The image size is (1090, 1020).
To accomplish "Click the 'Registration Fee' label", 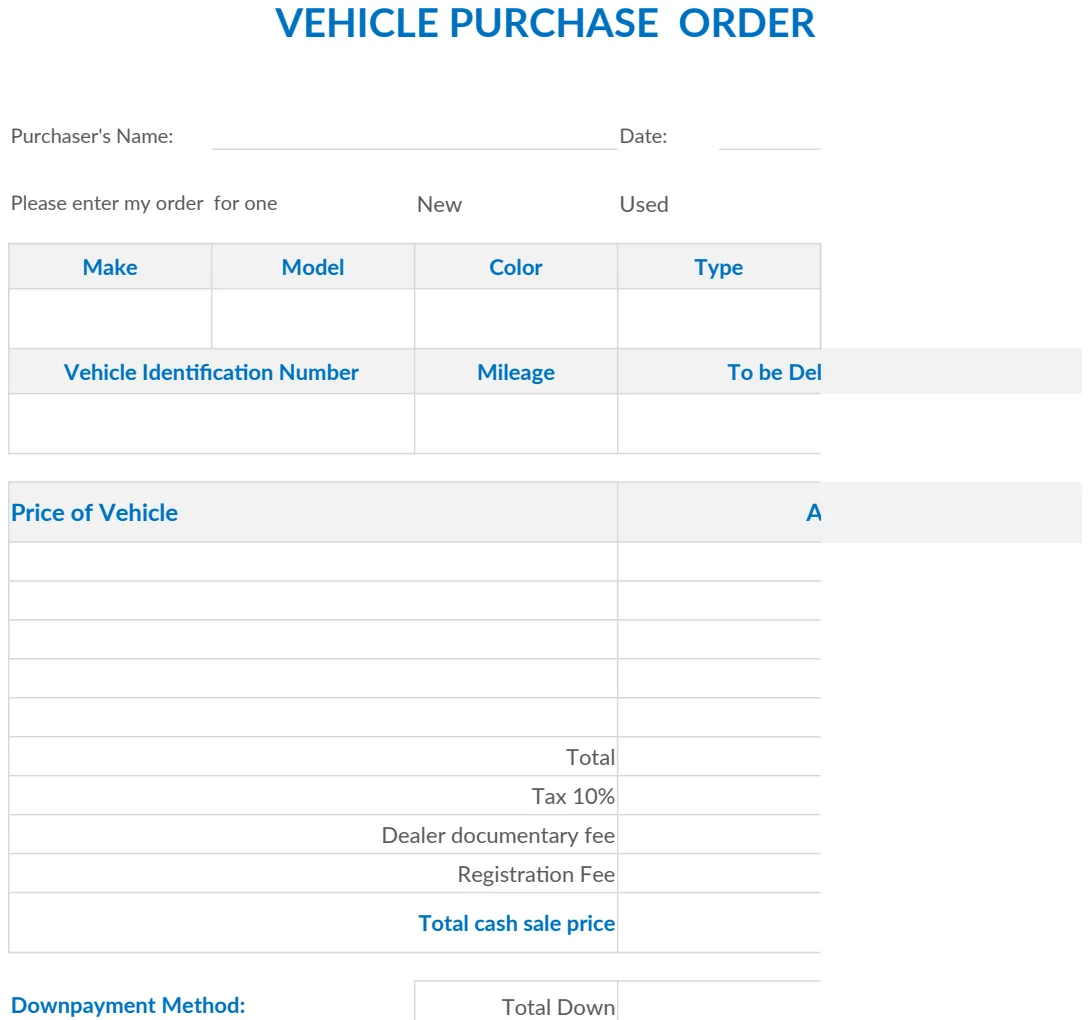I will point(536,874).
